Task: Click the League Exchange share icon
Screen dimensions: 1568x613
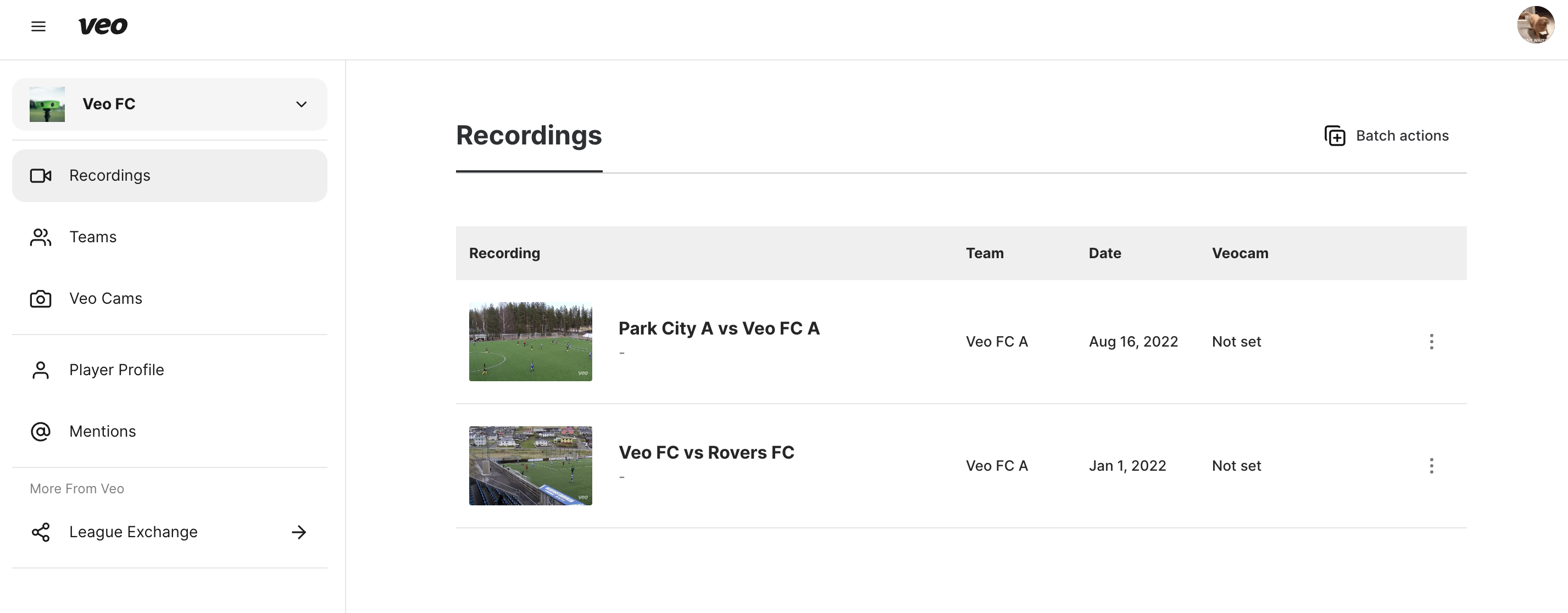Action: (x=41, y=532)
